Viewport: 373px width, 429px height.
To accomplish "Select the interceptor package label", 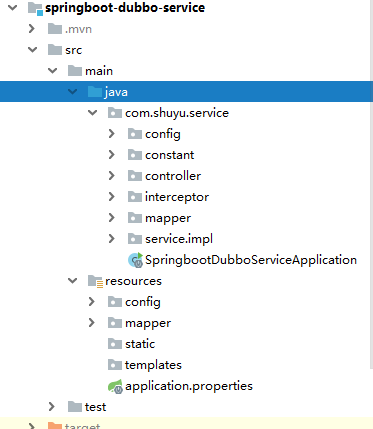I will tap(177, 197).
